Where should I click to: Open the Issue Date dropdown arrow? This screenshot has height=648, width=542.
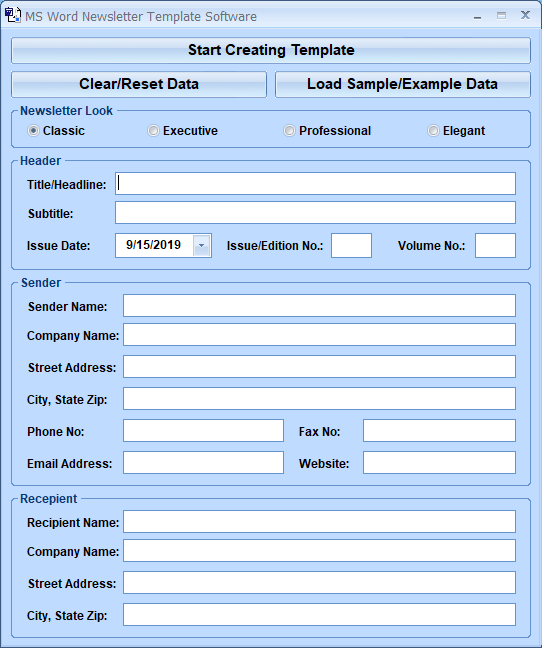tap(202, 245)
